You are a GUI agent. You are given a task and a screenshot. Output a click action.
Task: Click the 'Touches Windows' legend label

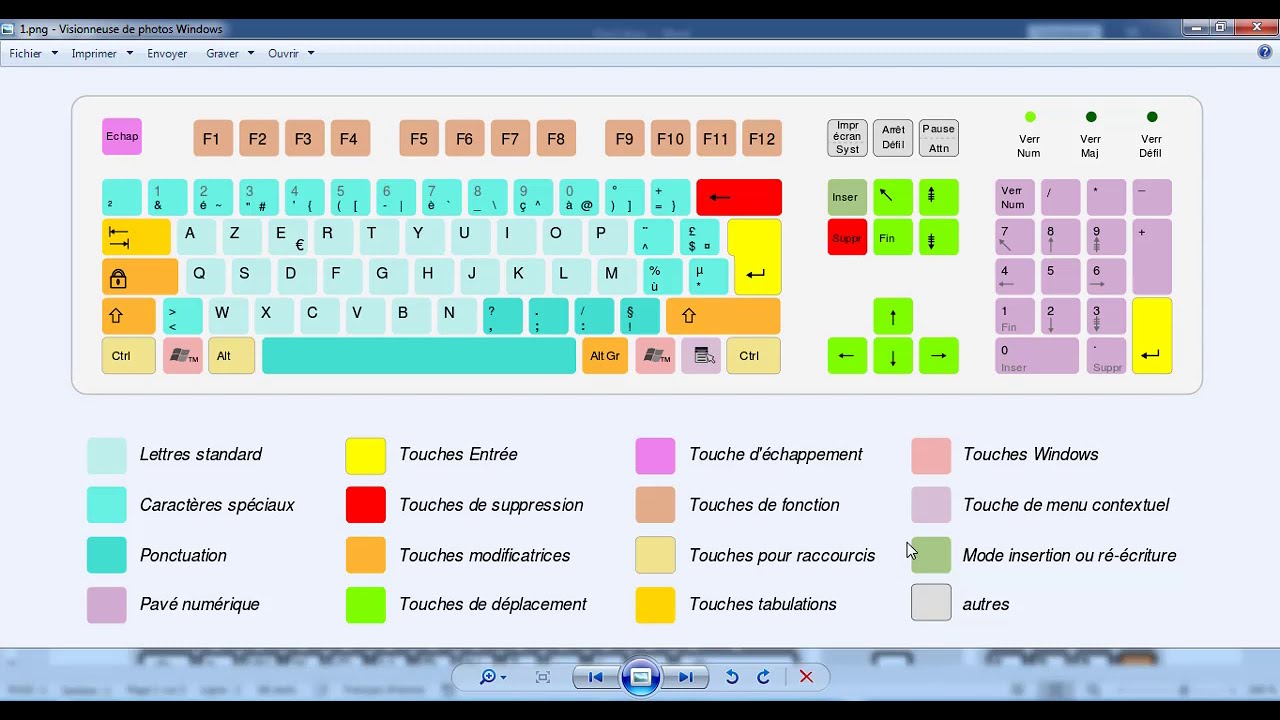[1031, 454]
